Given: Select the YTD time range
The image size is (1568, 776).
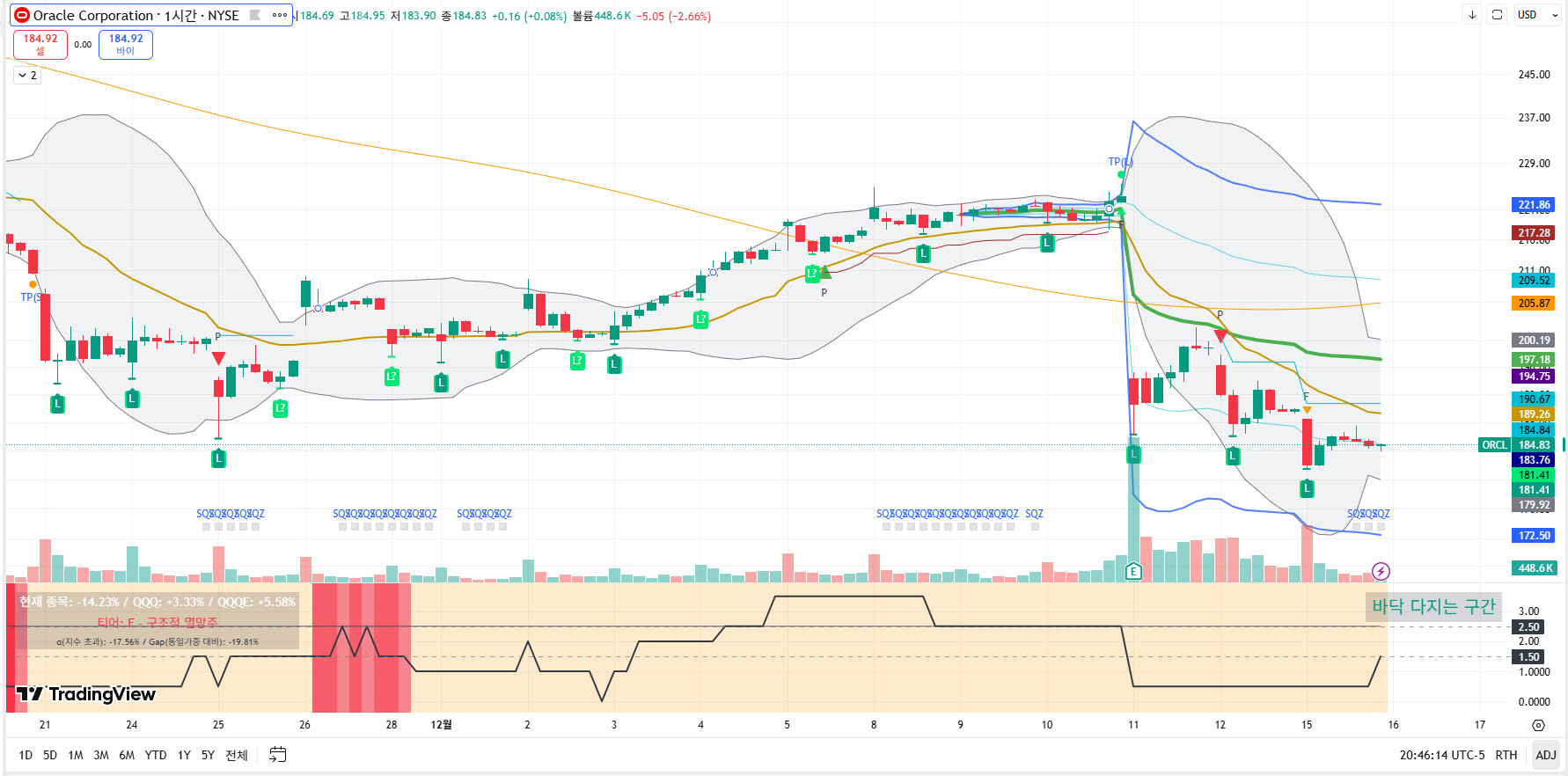Looking at the screenshot, I should (x=156, y=755).
